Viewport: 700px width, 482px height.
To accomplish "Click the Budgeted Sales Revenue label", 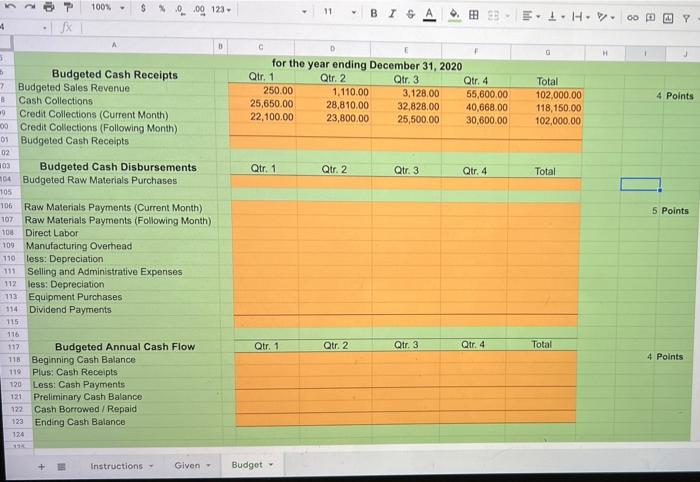I will (x=74, y=88).
